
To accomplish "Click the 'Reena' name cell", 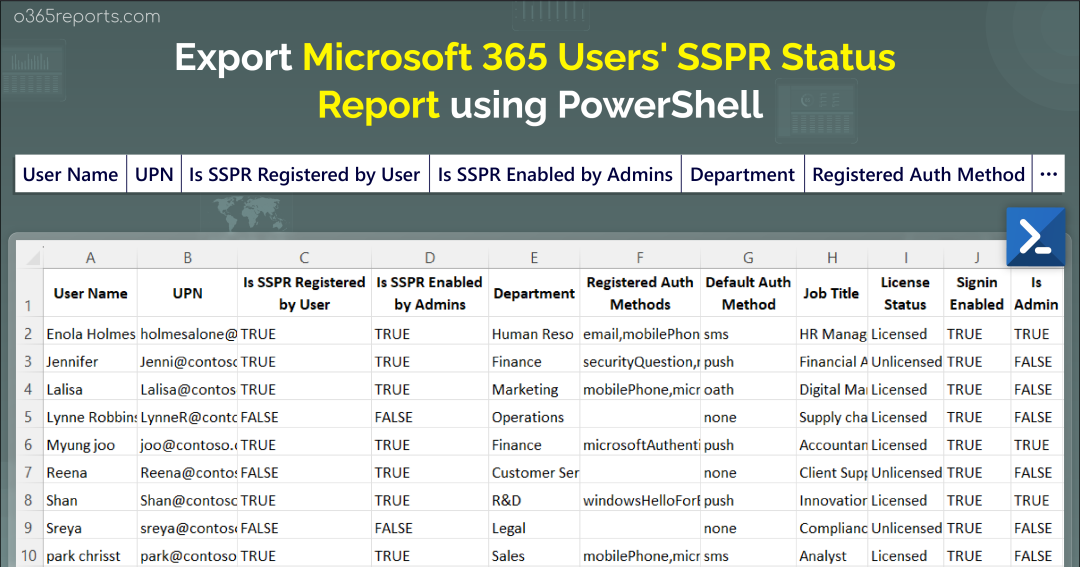I will coord(90,473).
